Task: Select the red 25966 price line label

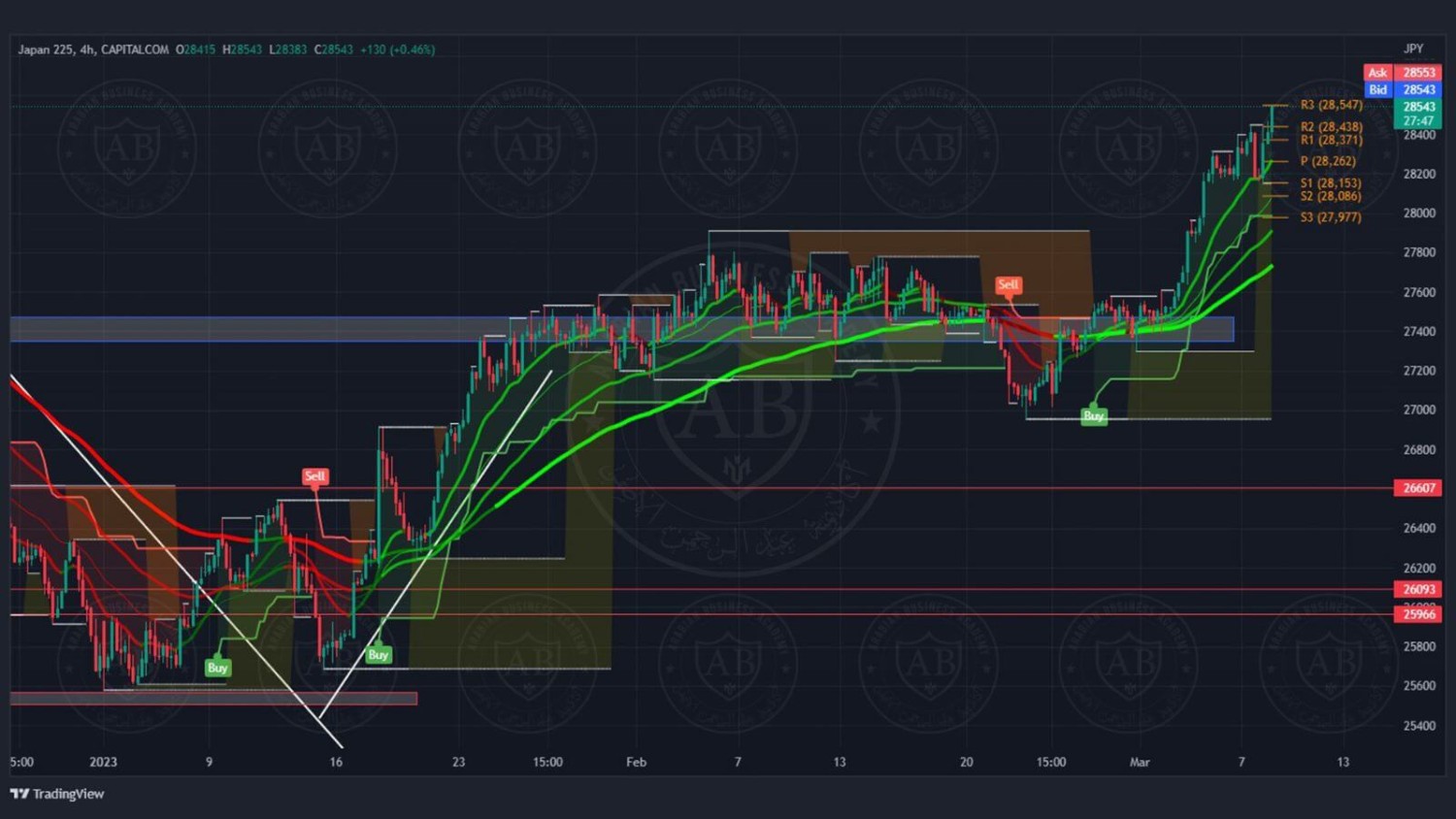Action: [x=1419, y=614]
